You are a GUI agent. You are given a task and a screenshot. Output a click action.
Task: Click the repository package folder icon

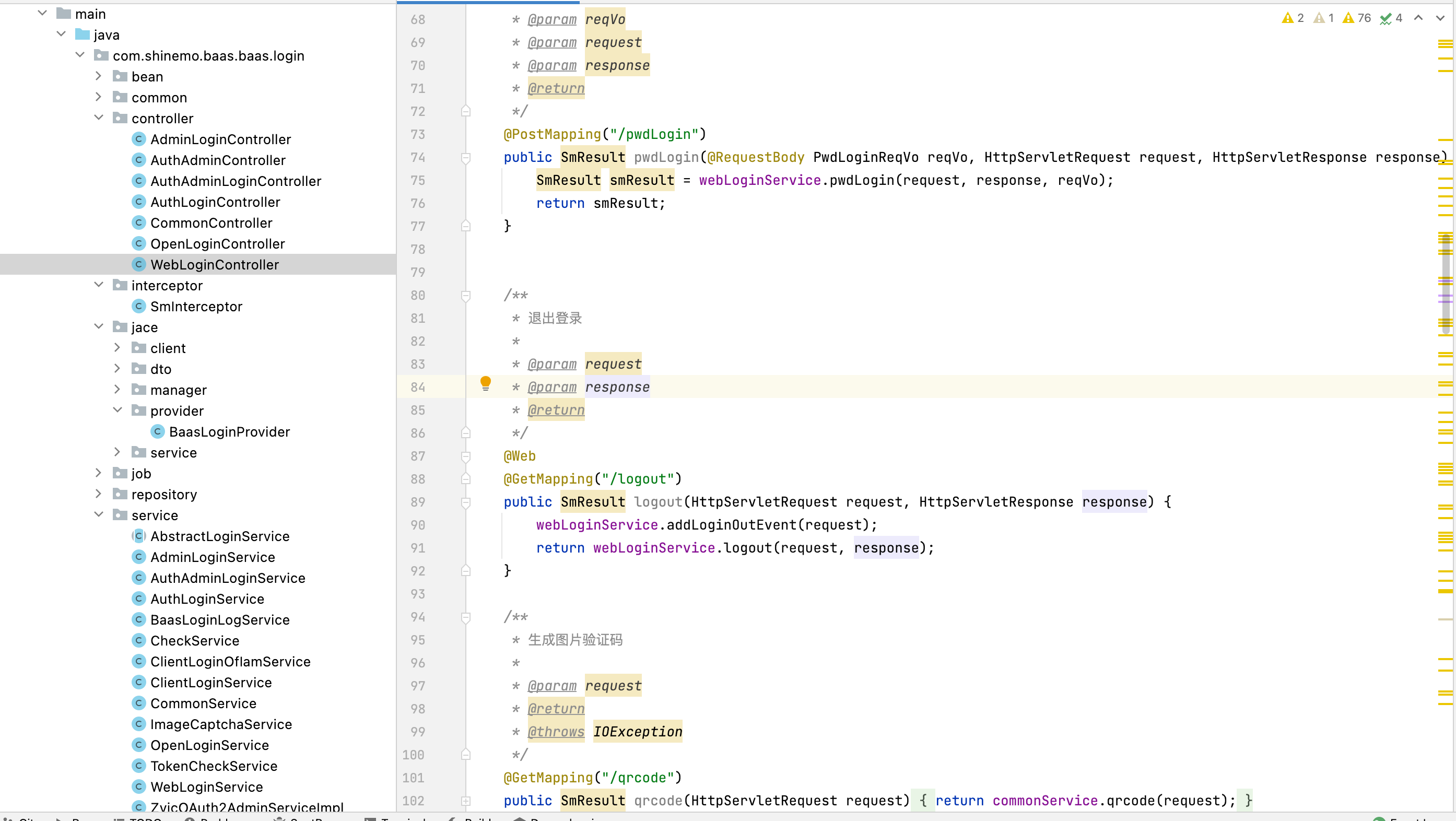click(x=120, y=494)
